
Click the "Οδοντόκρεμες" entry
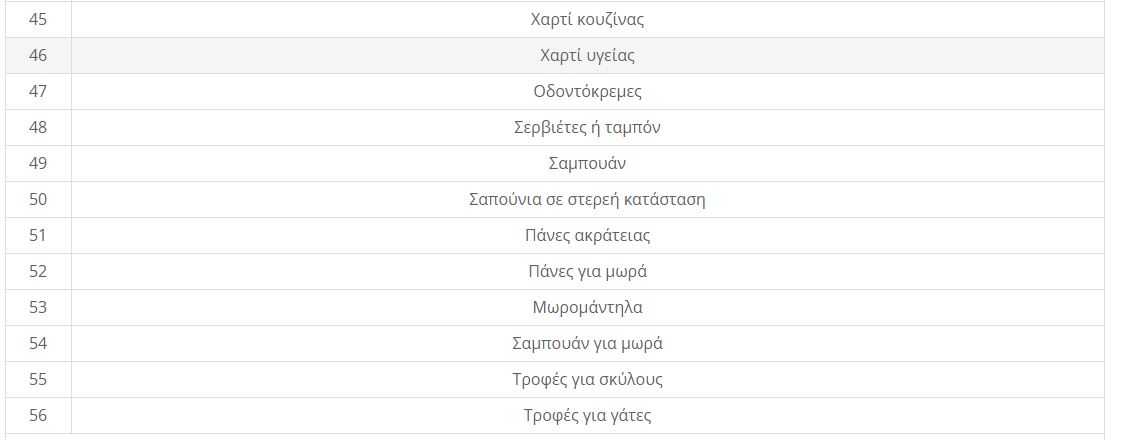[587, 92]
